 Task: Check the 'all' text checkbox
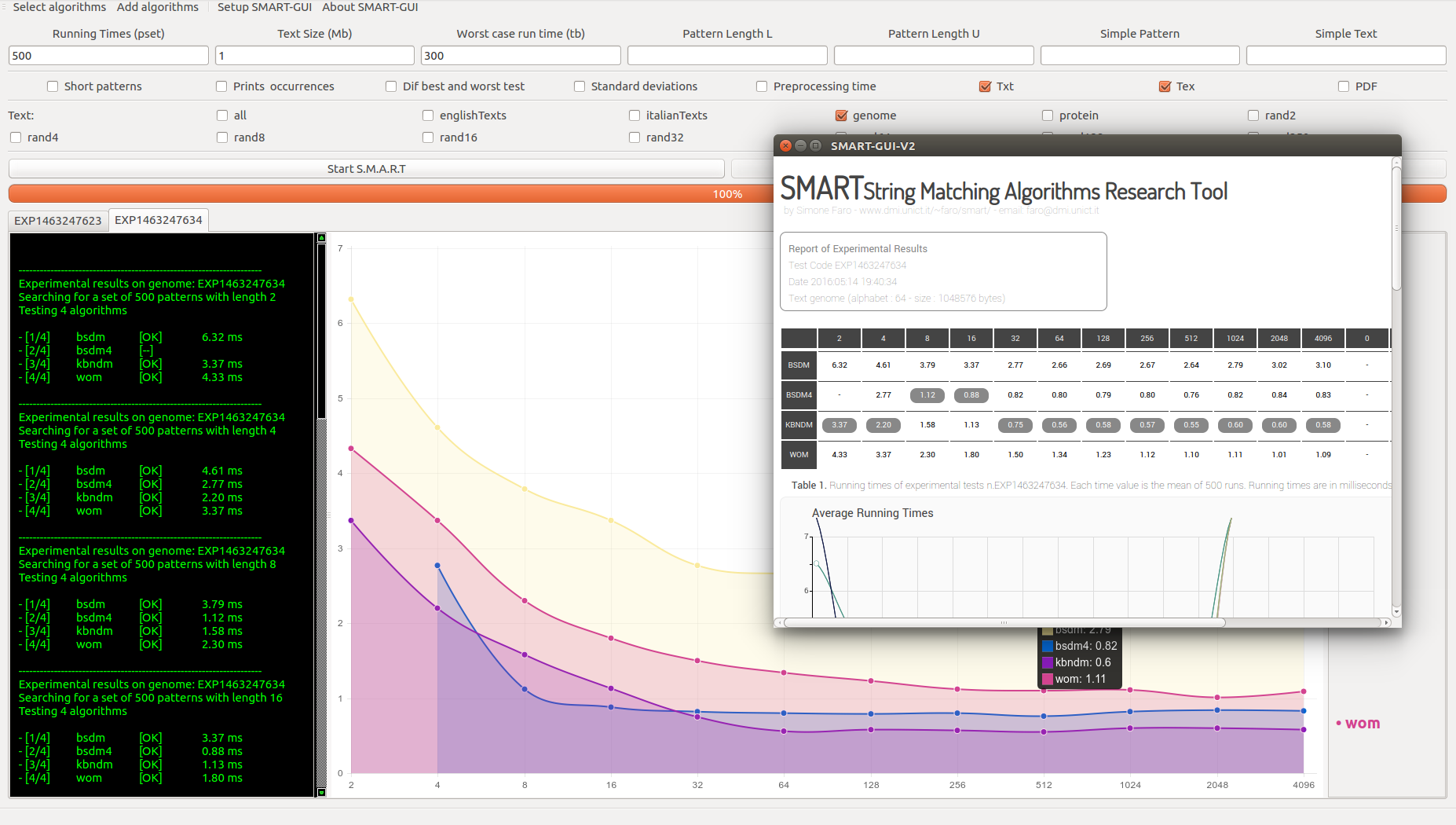click(x=222, y=115)
